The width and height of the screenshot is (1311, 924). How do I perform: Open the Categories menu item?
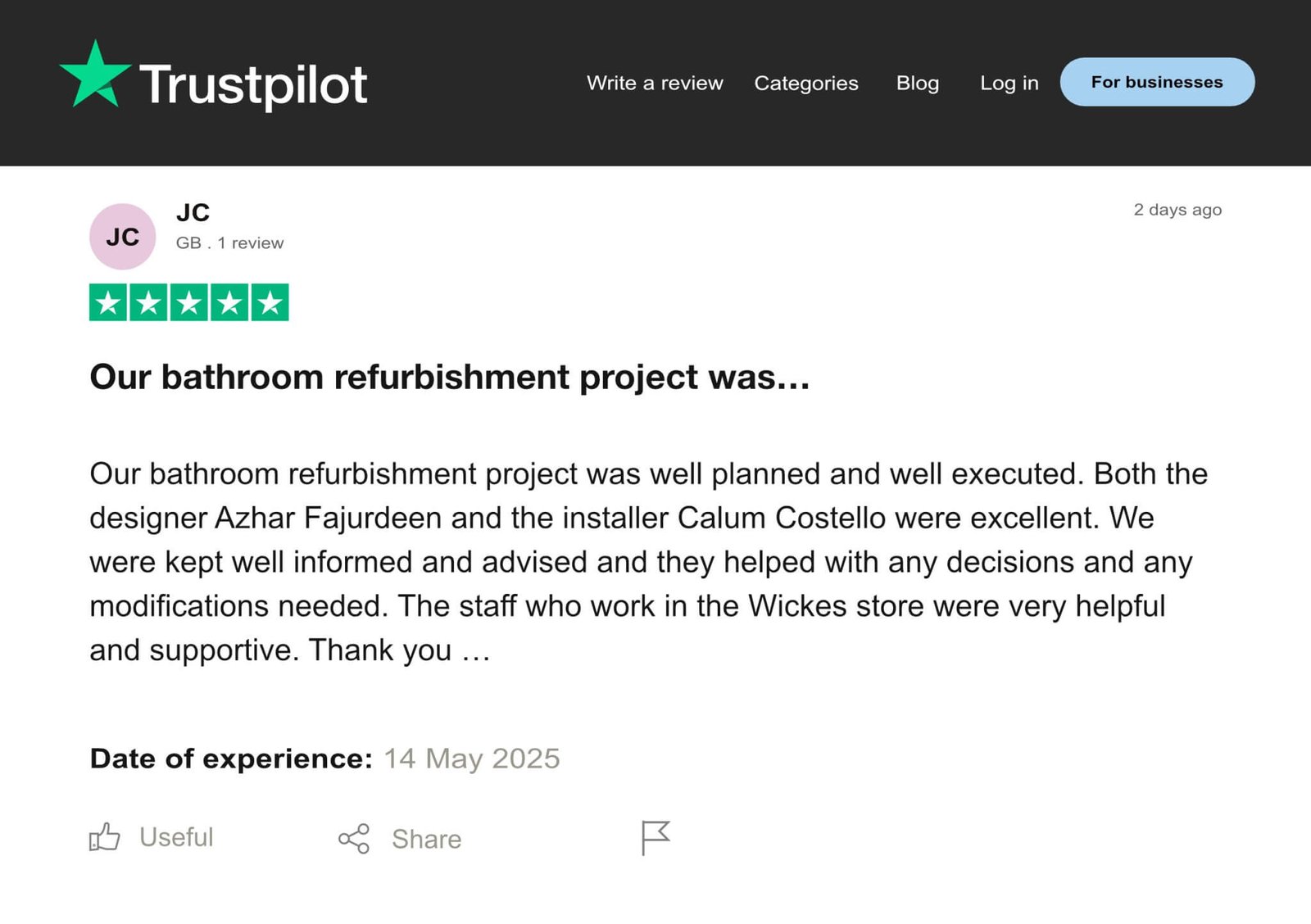tap(806, 83)
